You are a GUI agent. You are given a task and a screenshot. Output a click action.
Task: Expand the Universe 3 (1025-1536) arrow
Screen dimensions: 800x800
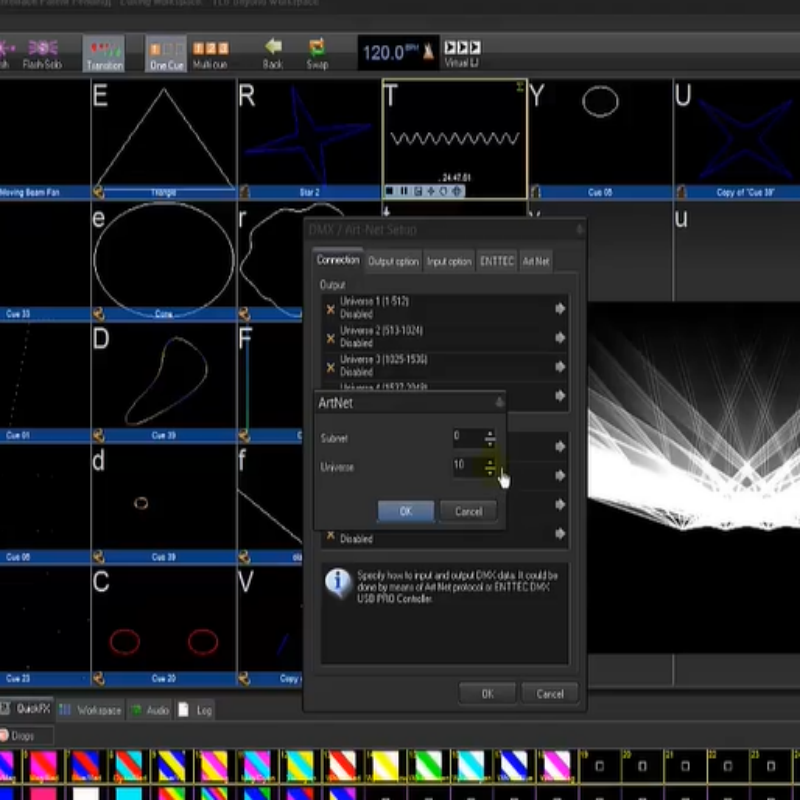pyautogui.click(x=560, y=366)
